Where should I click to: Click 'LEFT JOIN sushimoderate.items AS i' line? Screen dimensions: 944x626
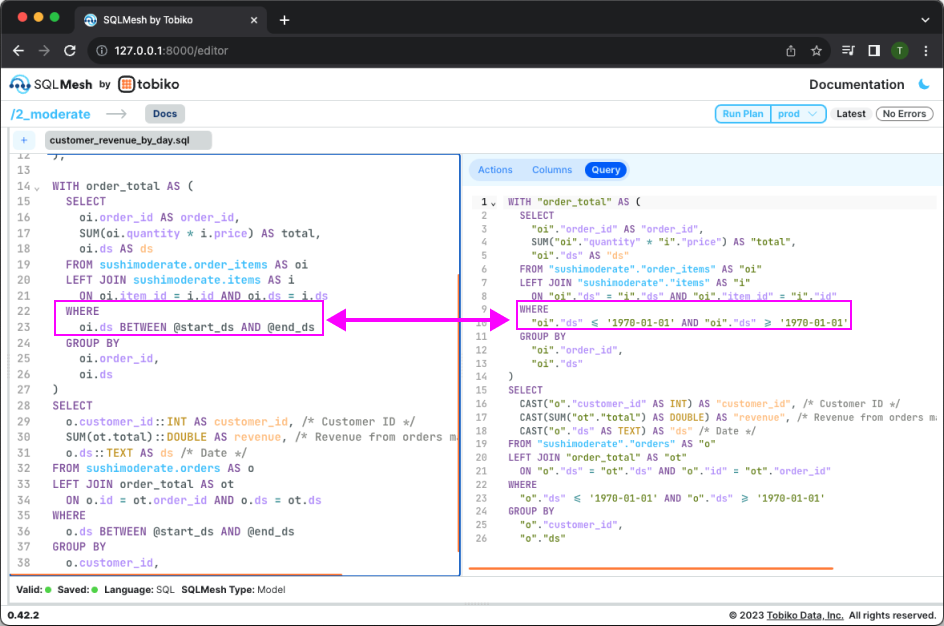(x=180, y=280)
